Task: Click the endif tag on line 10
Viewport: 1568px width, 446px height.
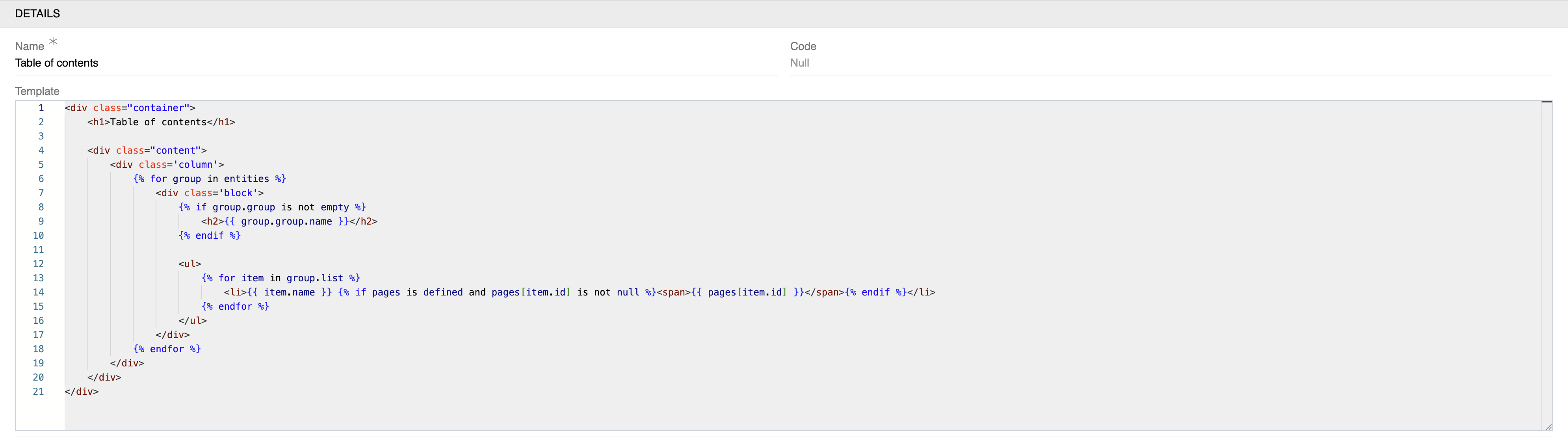Action: [x=209, y=236]
